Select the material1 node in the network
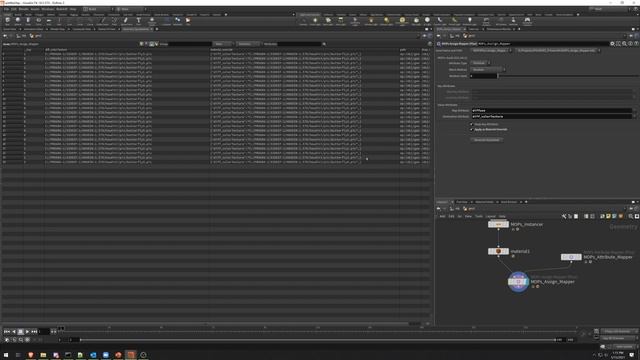The width and height of the screenshot is (640, 360). click(x=498, y=251)
